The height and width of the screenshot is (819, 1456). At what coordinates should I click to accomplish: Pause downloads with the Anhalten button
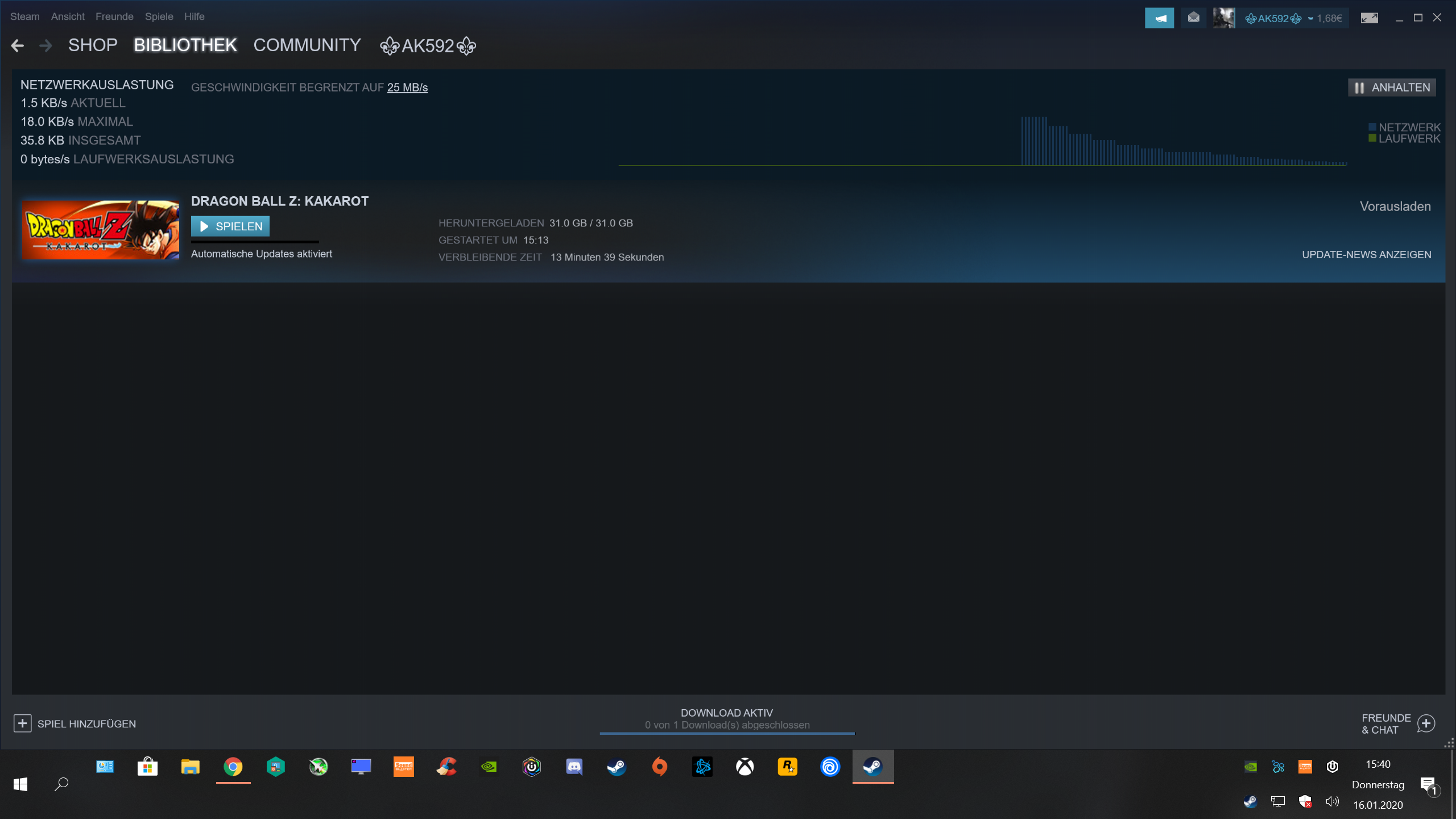click(1392, 88)
